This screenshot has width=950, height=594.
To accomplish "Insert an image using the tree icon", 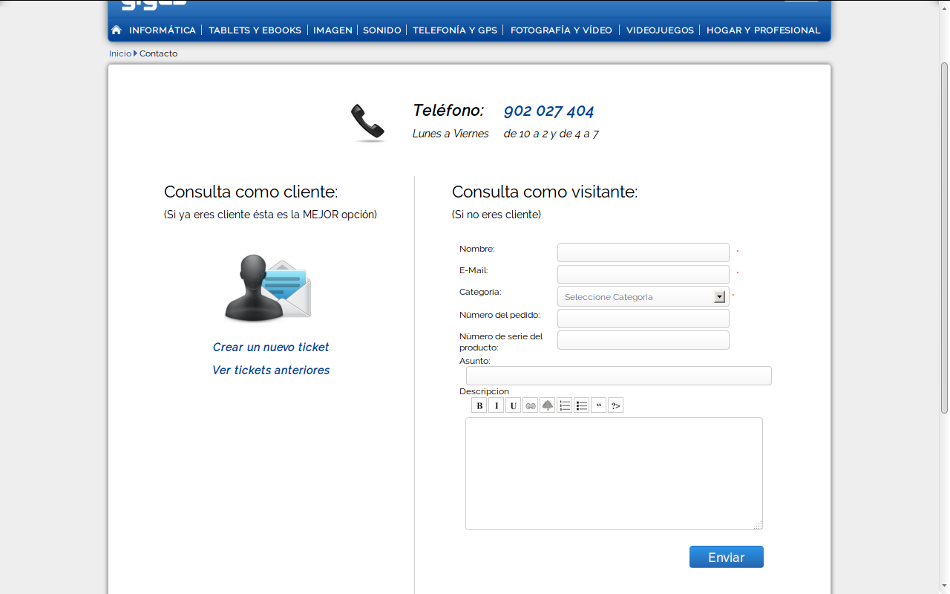I will pos(547,405).
